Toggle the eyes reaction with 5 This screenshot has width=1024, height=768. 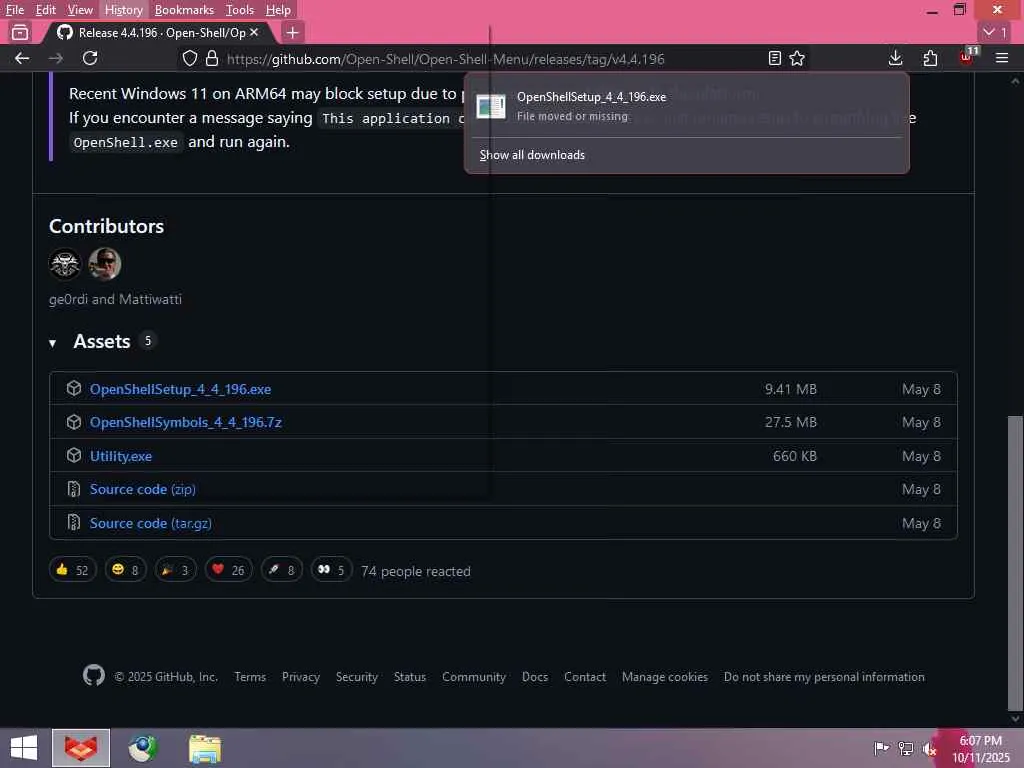point(331,569)
